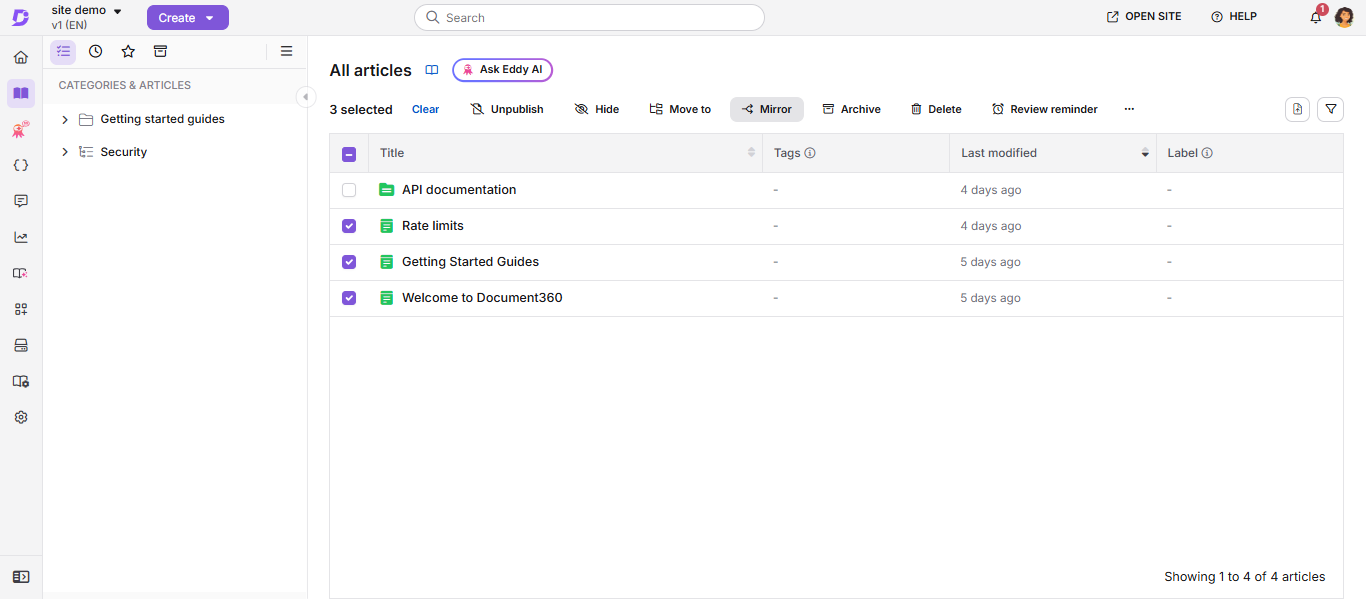Image resolution: width=1366 pixels, height=599 pixels.
Task: Open the Drive storage icon in sidebar
Action: click(x=21, y=345)
